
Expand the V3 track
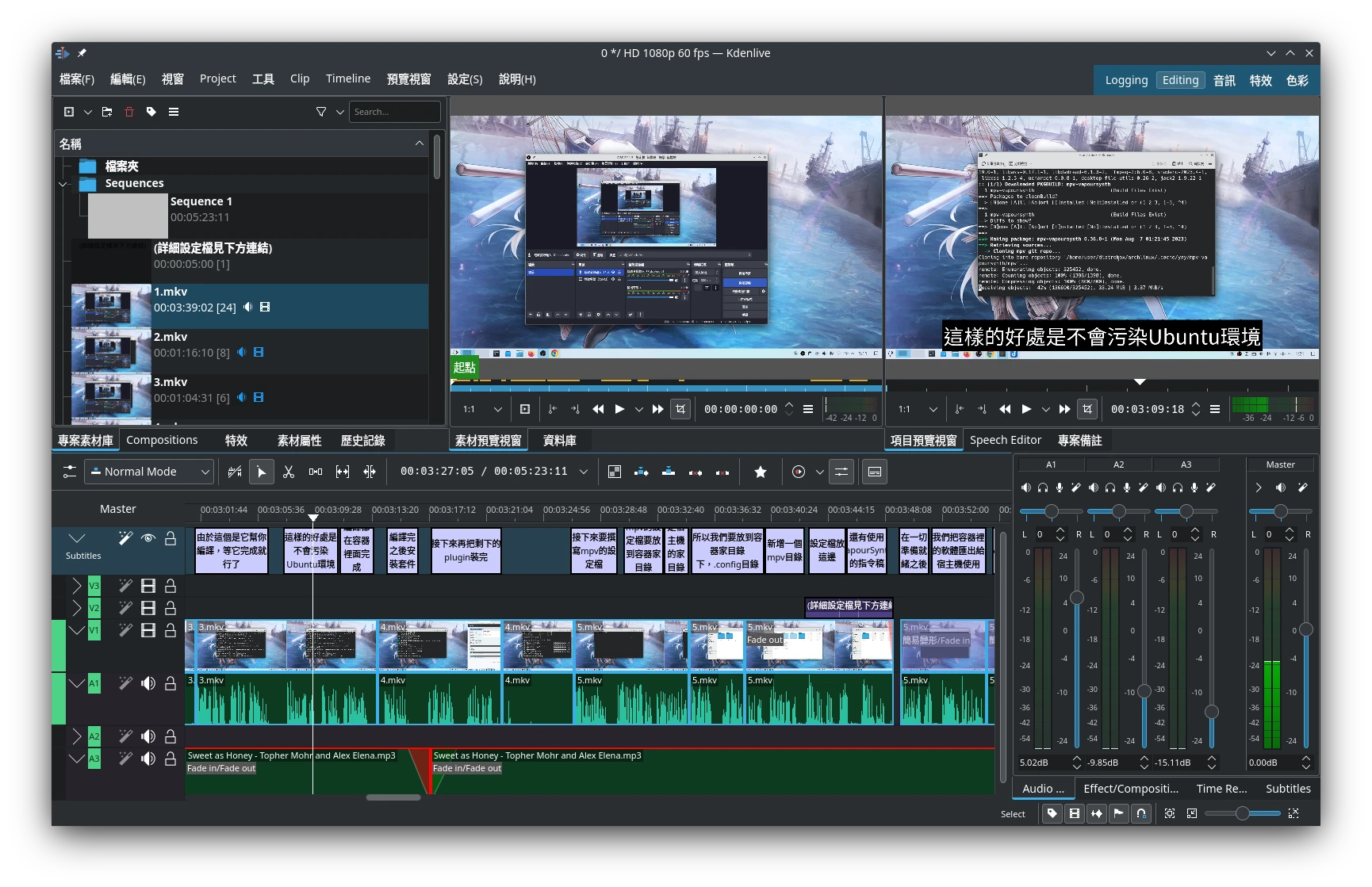point(76,586)
